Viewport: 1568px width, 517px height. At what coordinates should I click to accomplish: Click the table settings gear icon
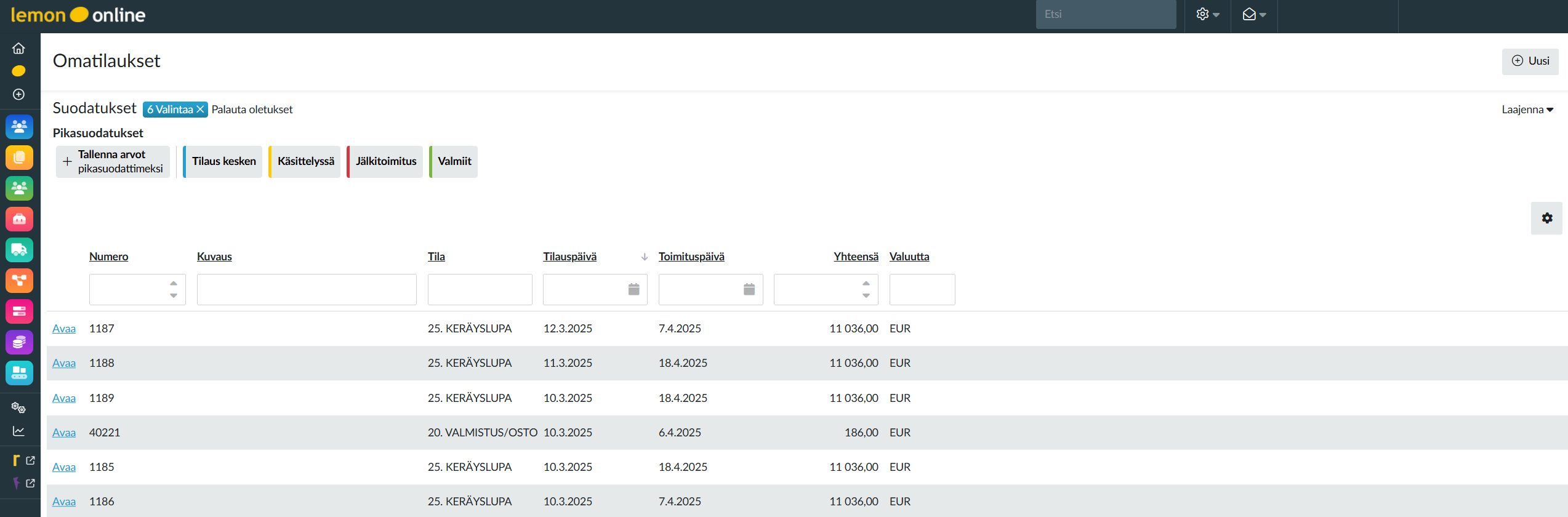1546,218
